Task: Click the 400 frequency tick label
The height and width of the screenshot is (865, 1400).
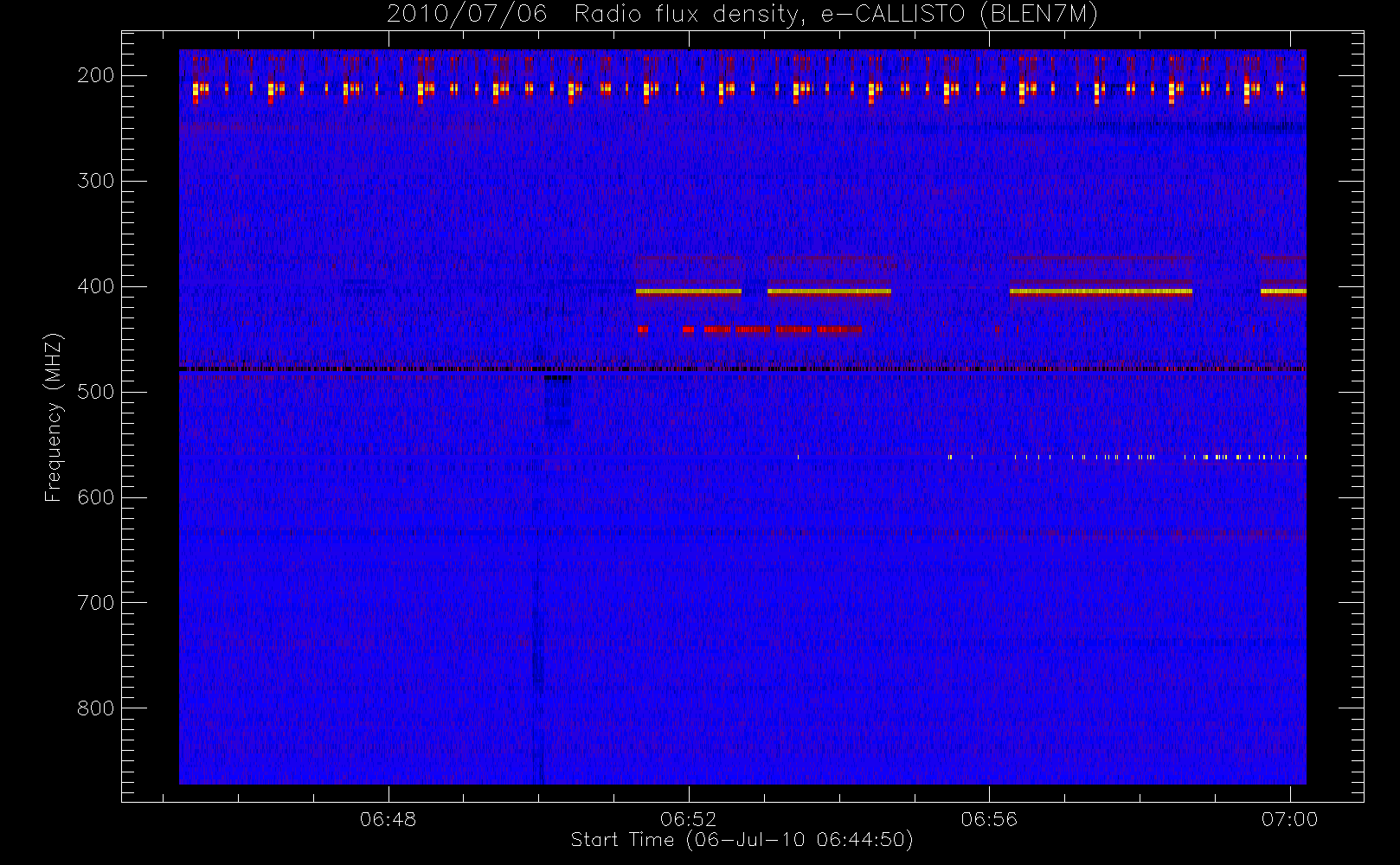Action: [95, 286]
